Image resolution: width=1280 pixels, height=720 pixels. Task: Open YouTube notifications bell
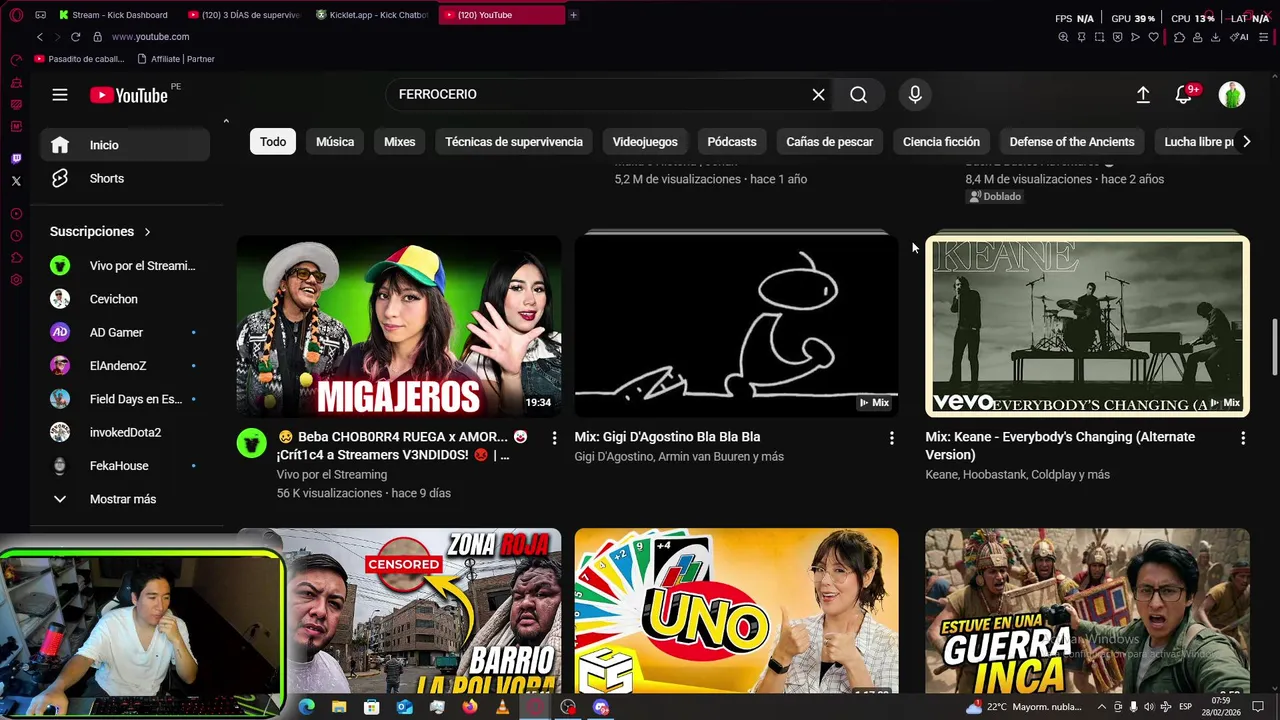point(1183,94)
